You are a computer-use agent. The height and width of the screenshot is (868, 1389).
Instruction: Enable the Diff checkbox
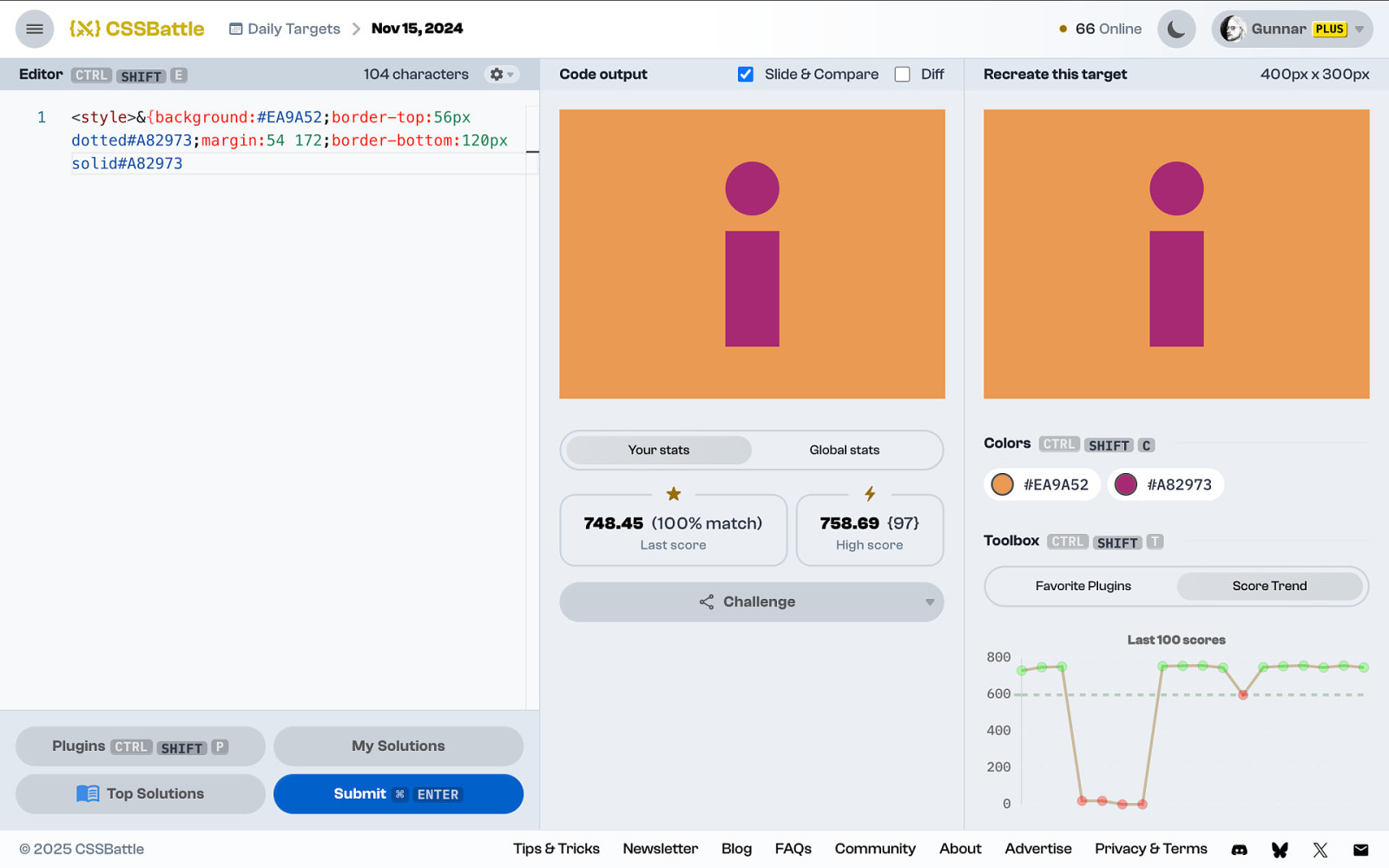(903, 75)
